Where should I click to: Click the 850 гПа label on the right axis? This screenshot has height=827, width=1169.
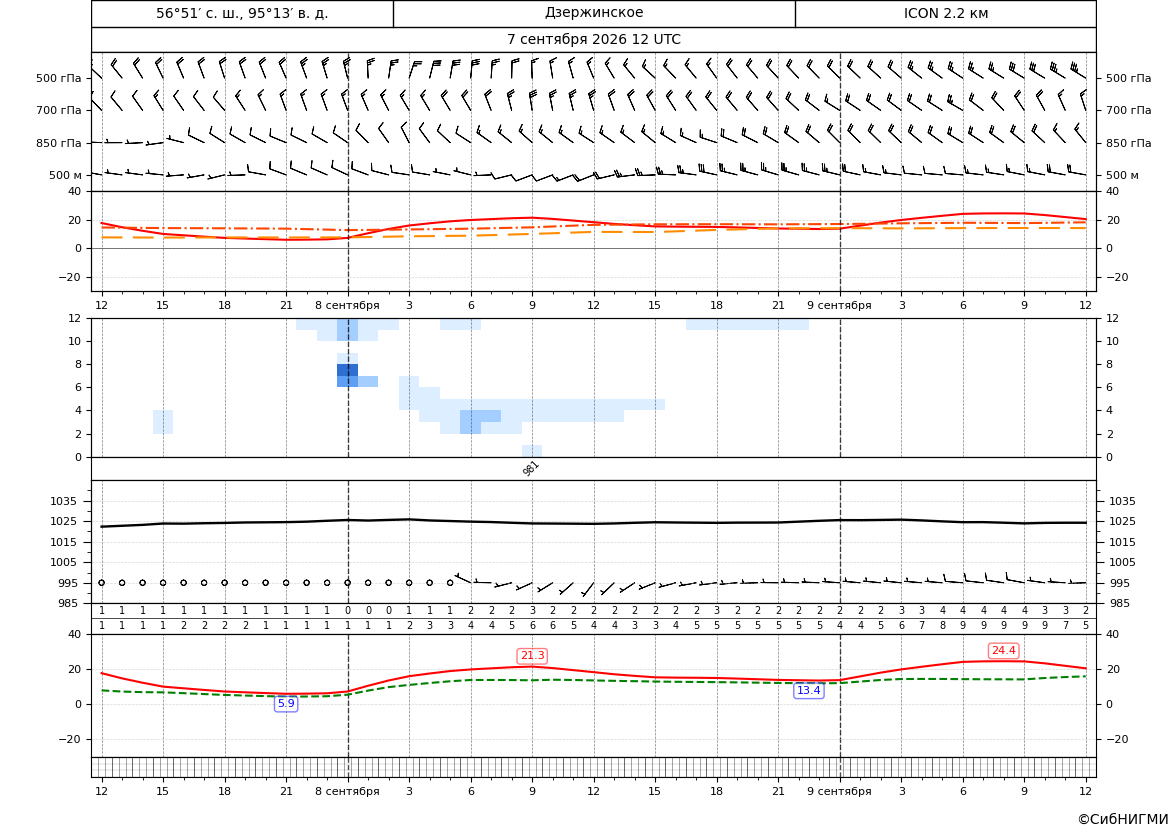coord(1129,143)
